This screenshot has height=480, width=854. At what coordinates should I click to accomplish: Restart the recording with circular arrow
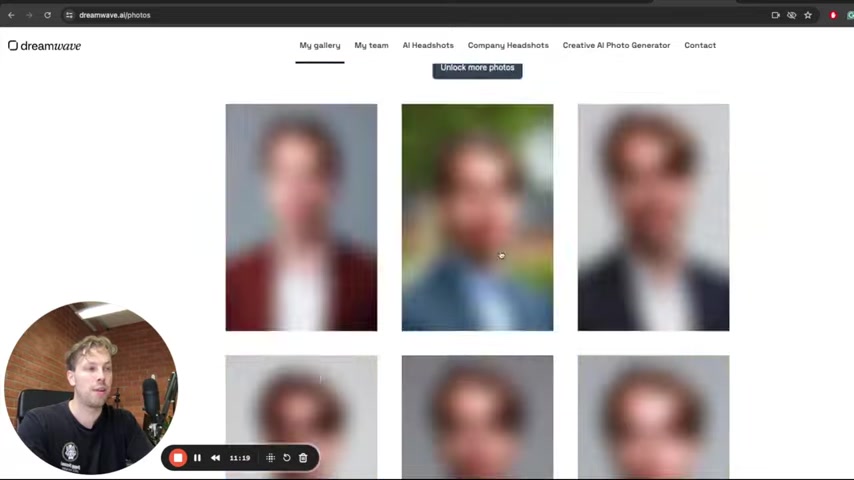pos(286,458)
